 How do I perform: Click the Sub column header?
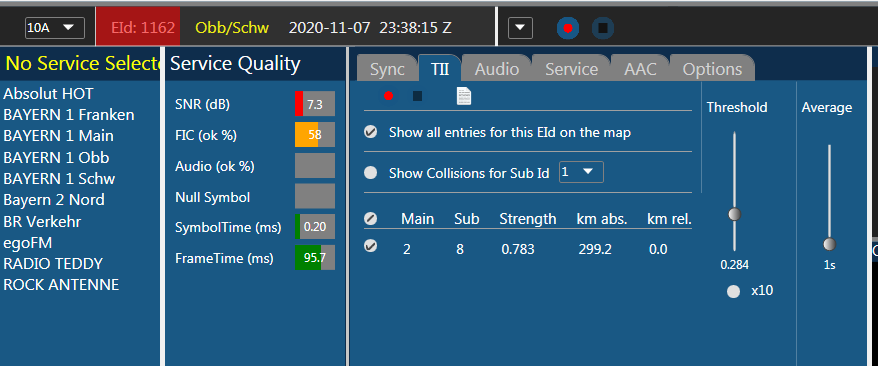click(x=466, y=219)
